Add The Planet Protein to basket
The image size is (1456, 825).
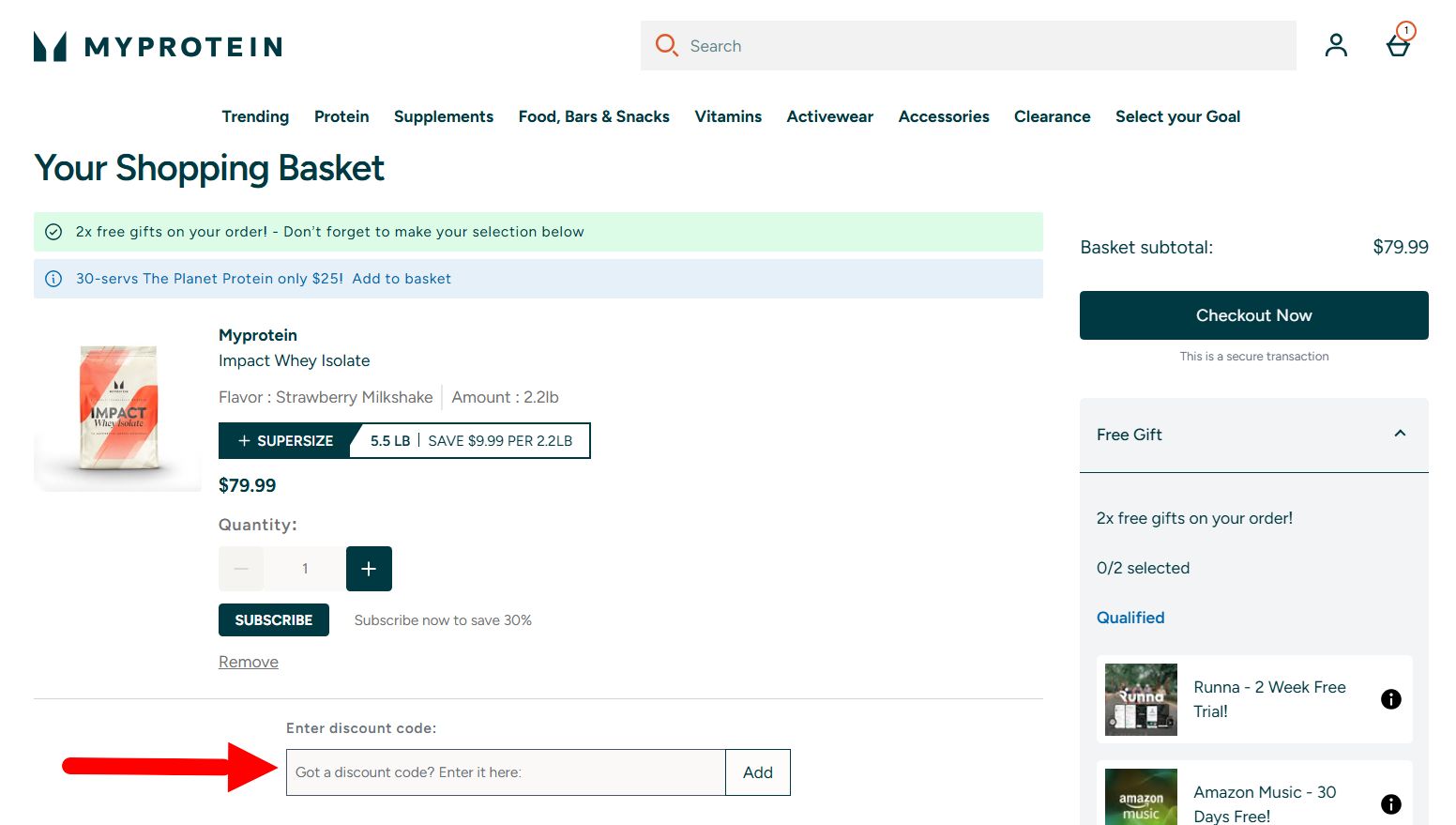(x=402, y=279)
